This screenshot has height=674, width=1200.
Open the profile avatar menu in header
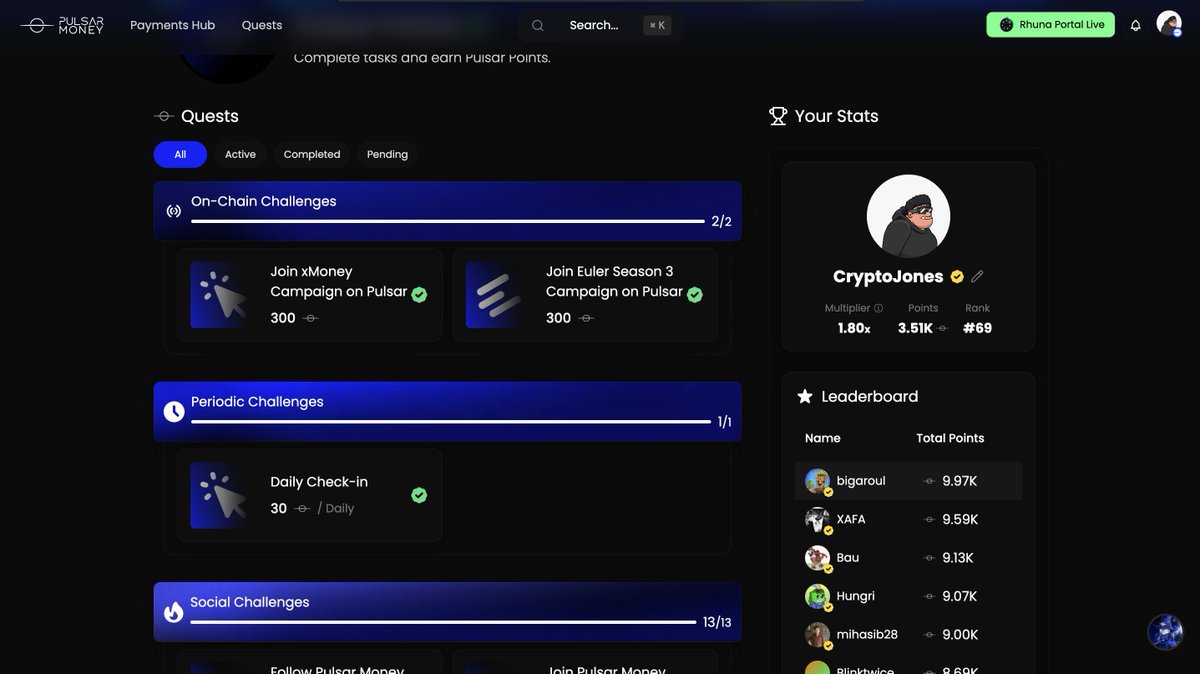pyautogui.click(x=1169, y=24)
